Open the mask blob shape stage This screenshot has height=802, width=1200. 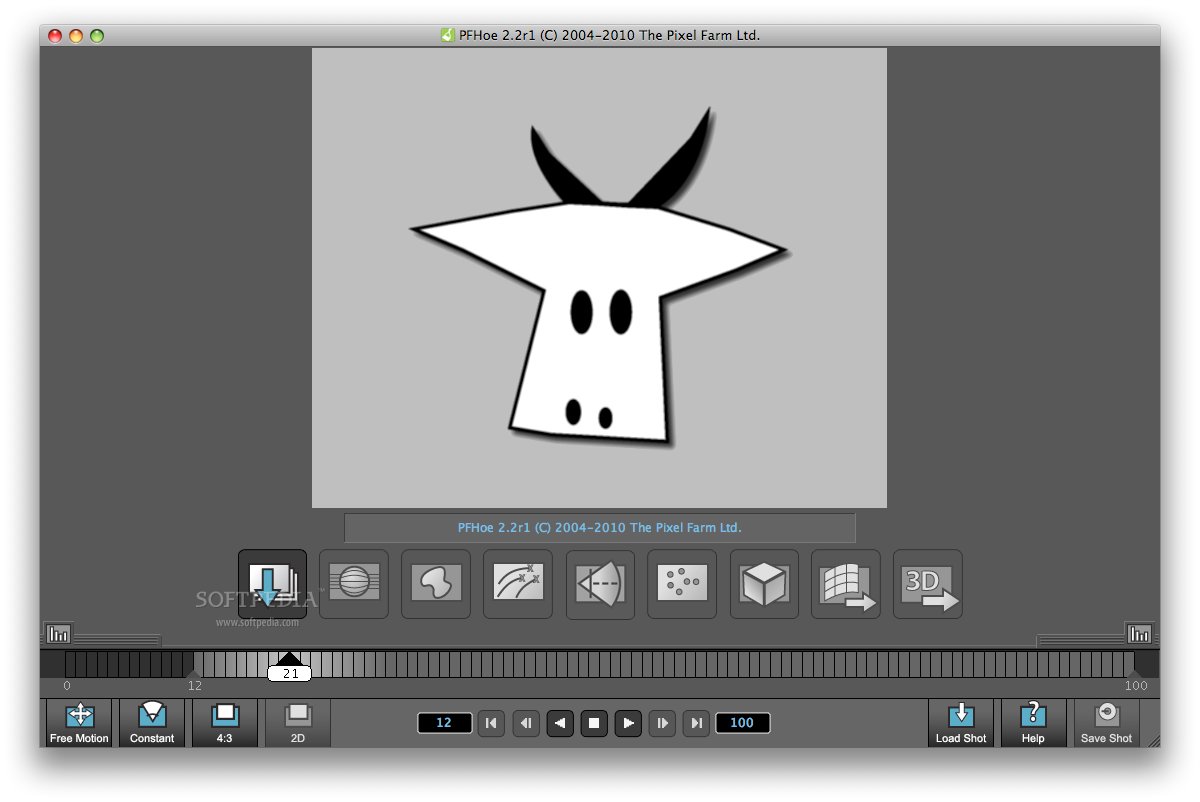[x=436, y=584]
